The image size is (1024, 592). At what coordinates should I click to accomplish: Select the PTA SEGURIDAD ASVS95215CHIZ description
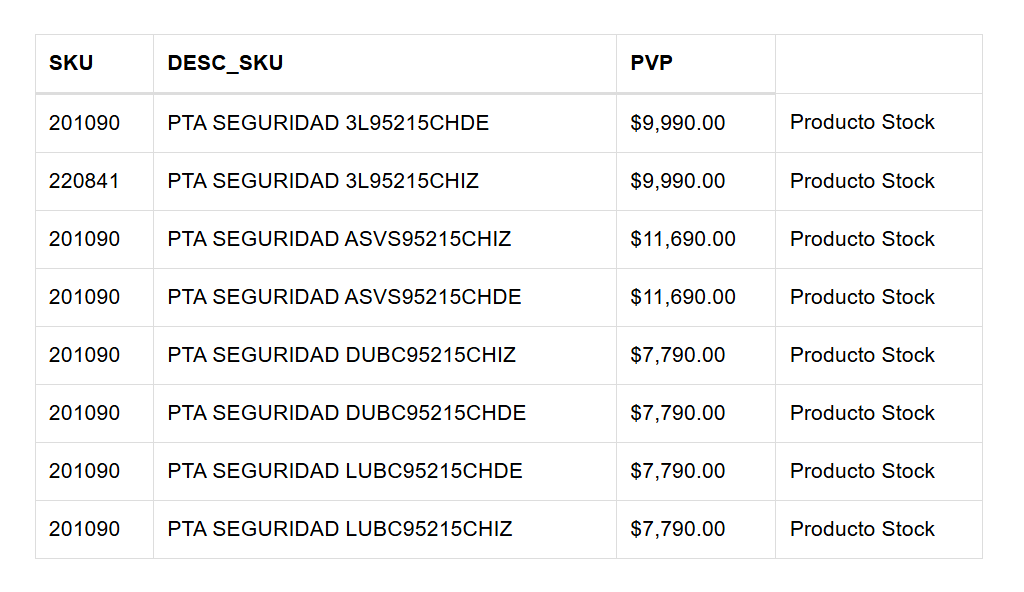pos(339,239)
